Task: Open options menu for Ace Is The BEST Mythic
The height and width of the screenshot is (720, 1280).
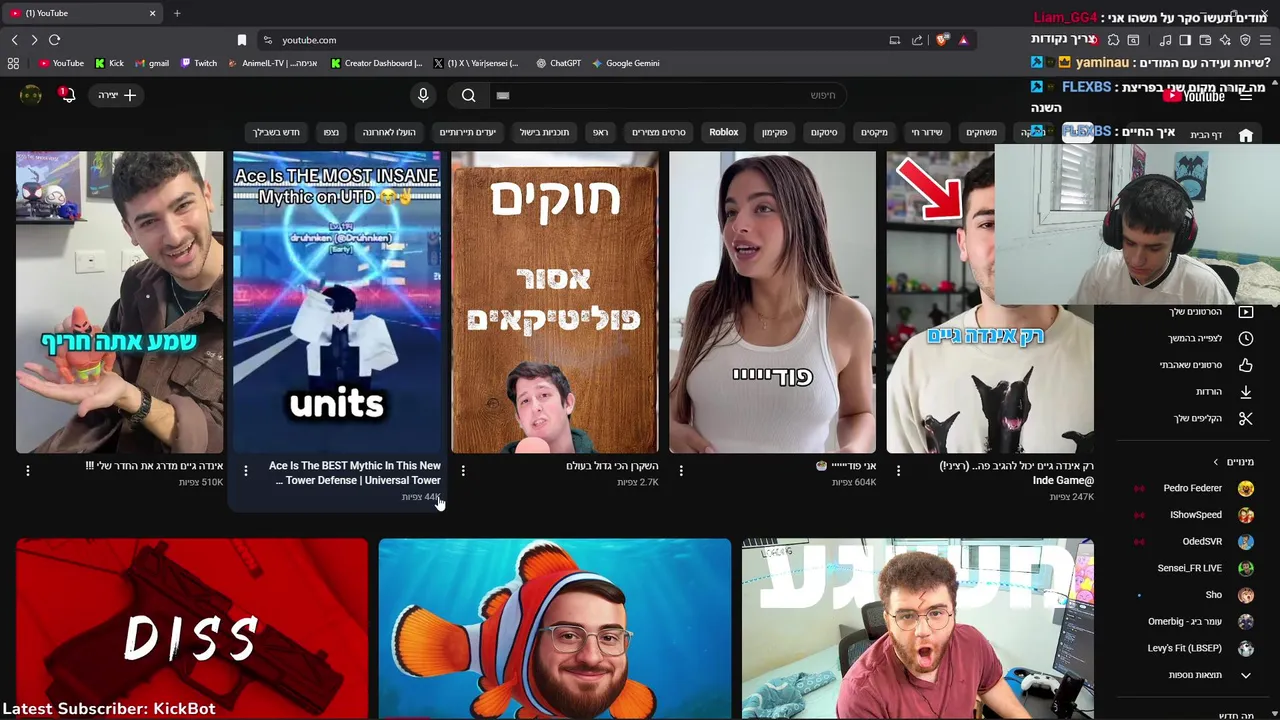Action: pos(246,470)
